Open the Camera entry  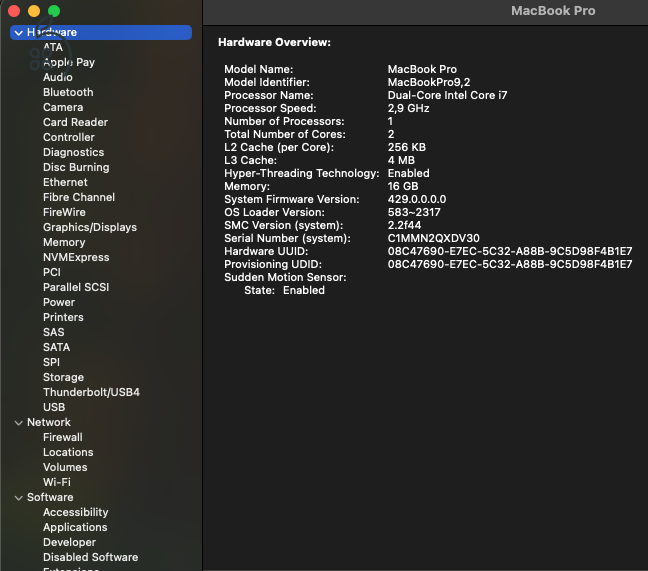pos(63,107)
